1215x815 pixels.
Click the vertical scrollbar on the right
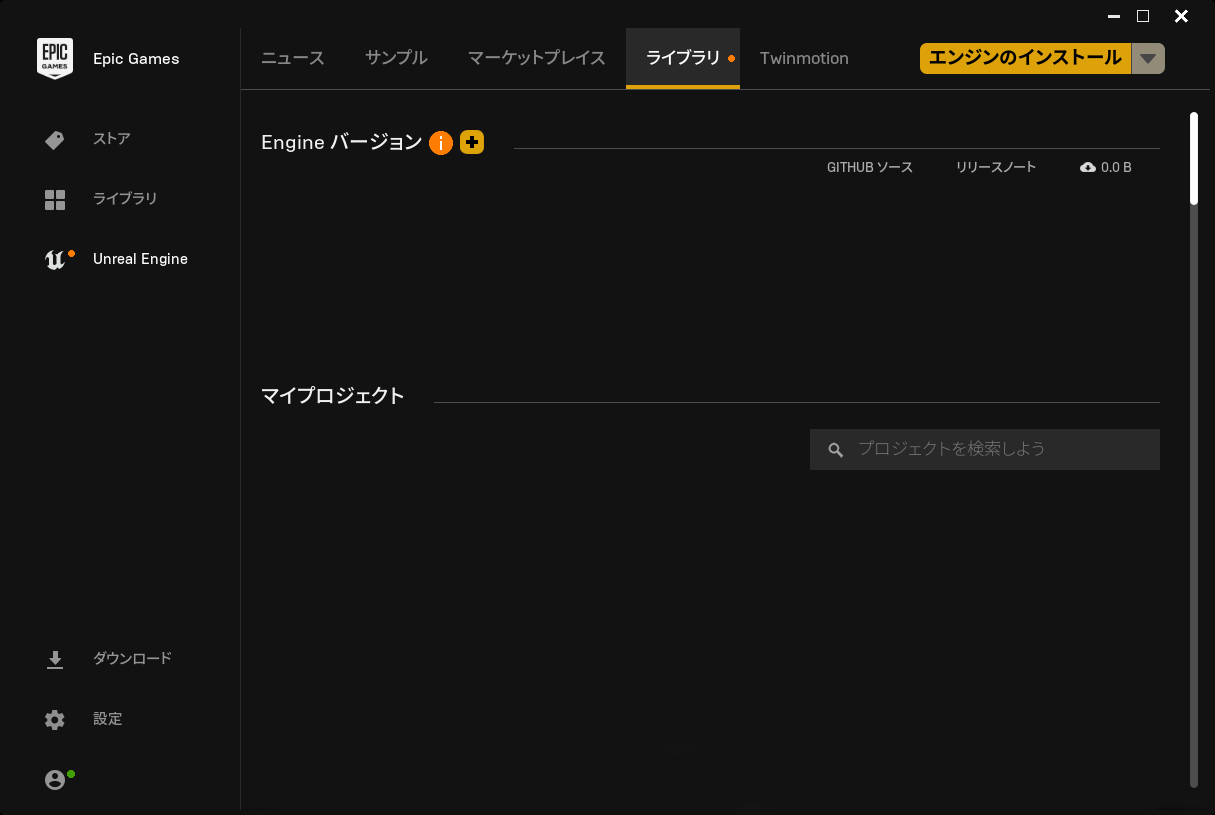[1196, 155]
